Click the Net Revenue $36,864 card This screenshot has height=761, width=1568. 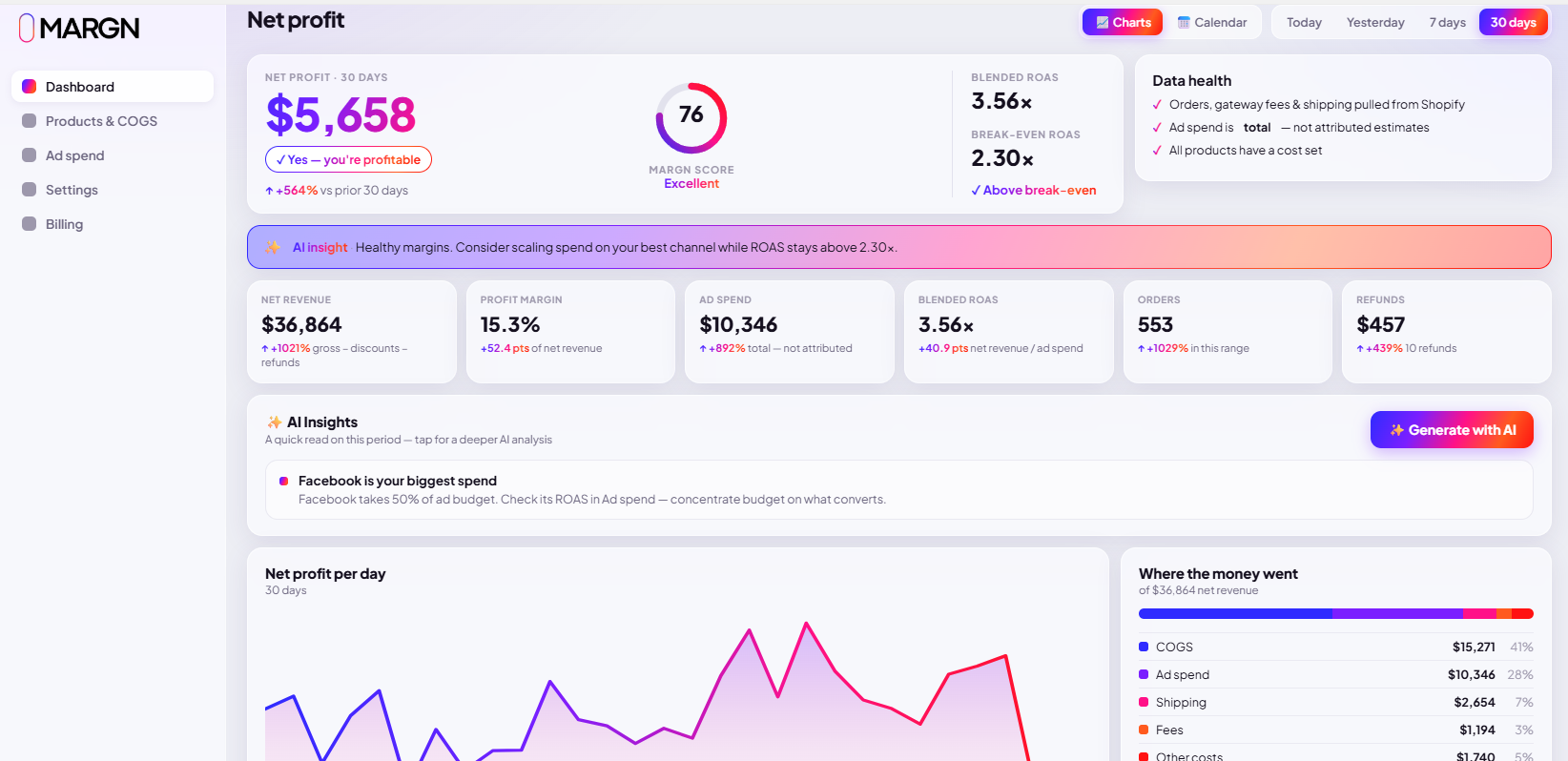point(351,332)
